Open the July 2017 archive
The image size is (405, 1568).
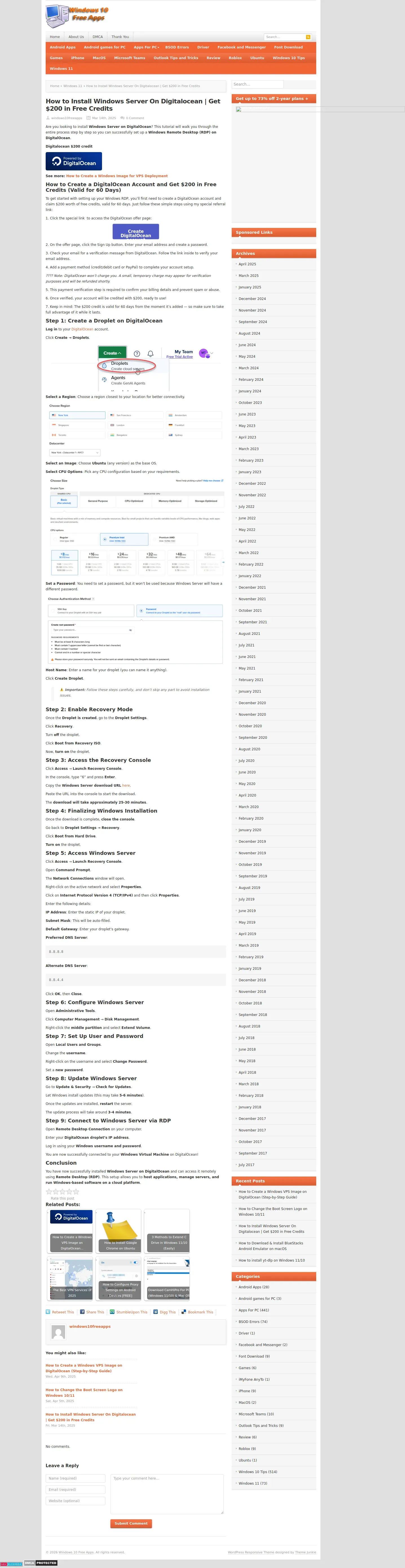pyautogui.click(x=247, y=1165)
